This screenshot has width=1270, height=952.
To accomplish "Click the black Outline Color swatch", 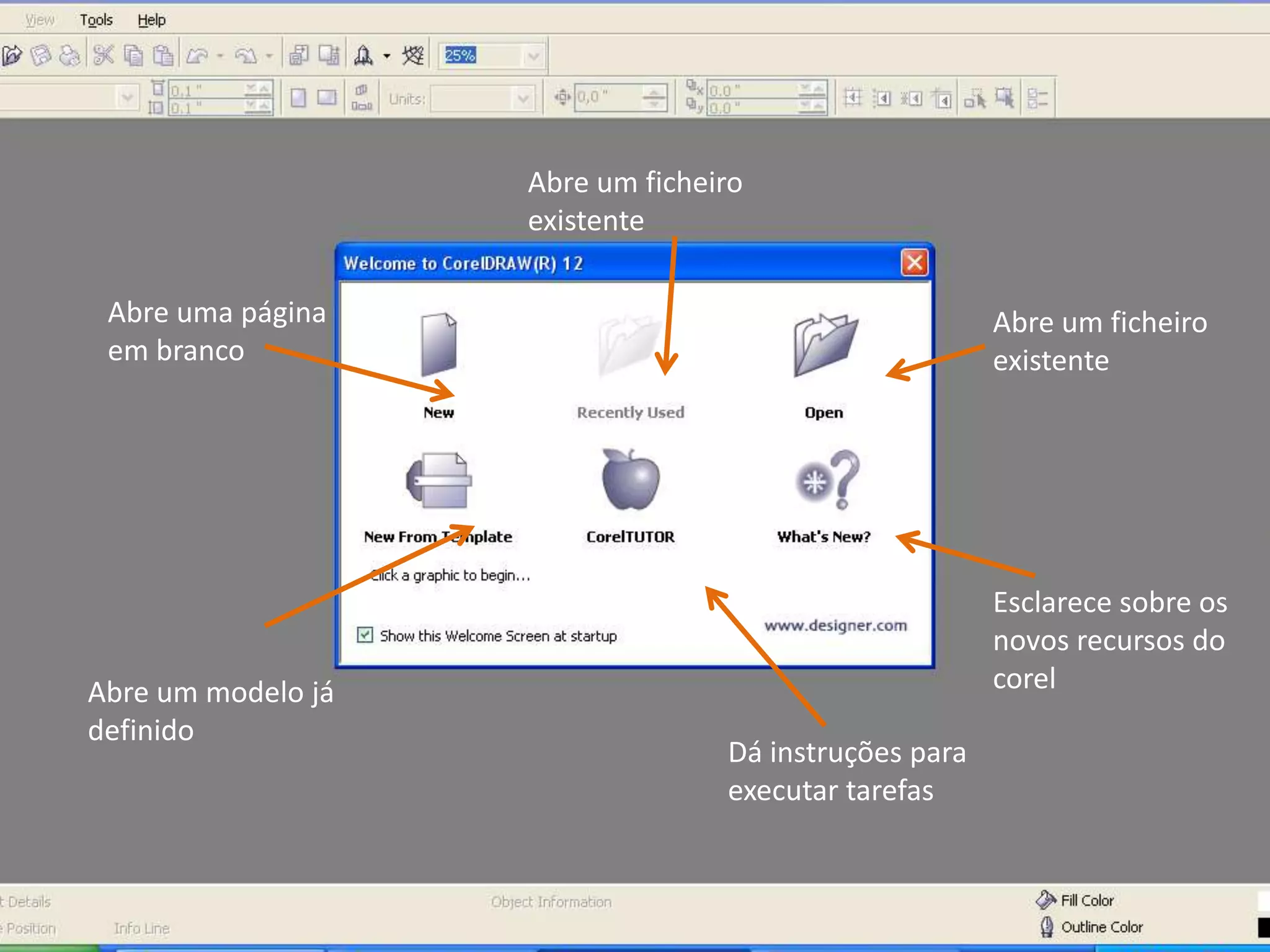I will (x=1263, y=927).
